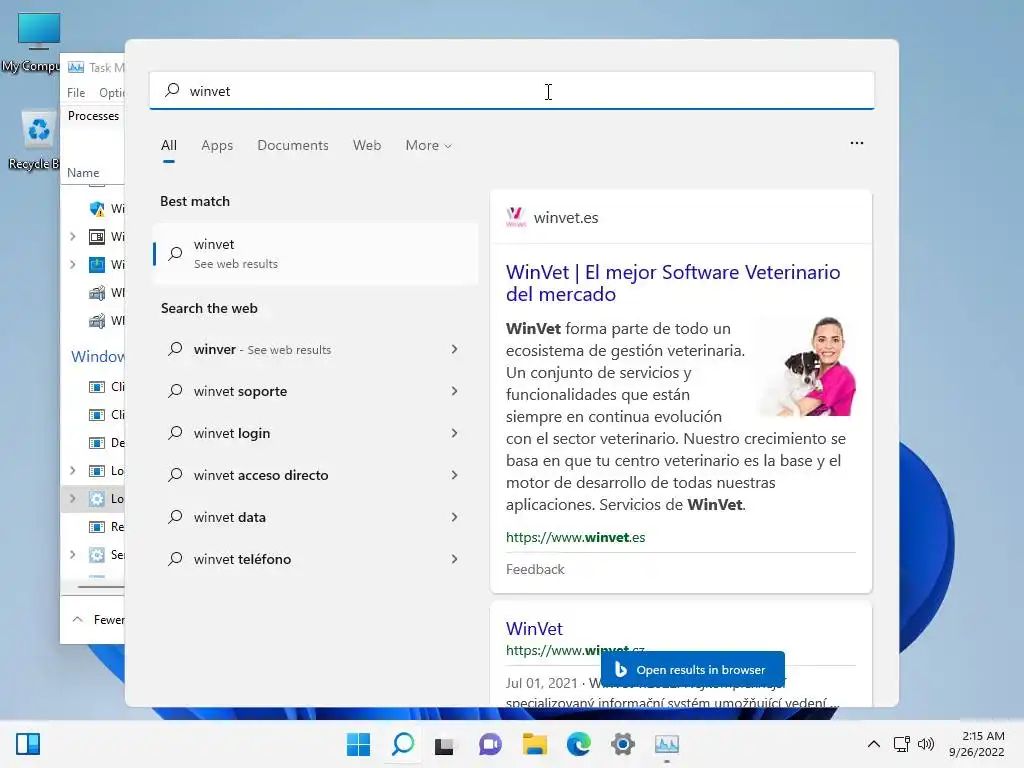This screenshot has height=768, width=1024.
Task: Click the shield warning process icon in Task Manager
Action: (97, 208)
